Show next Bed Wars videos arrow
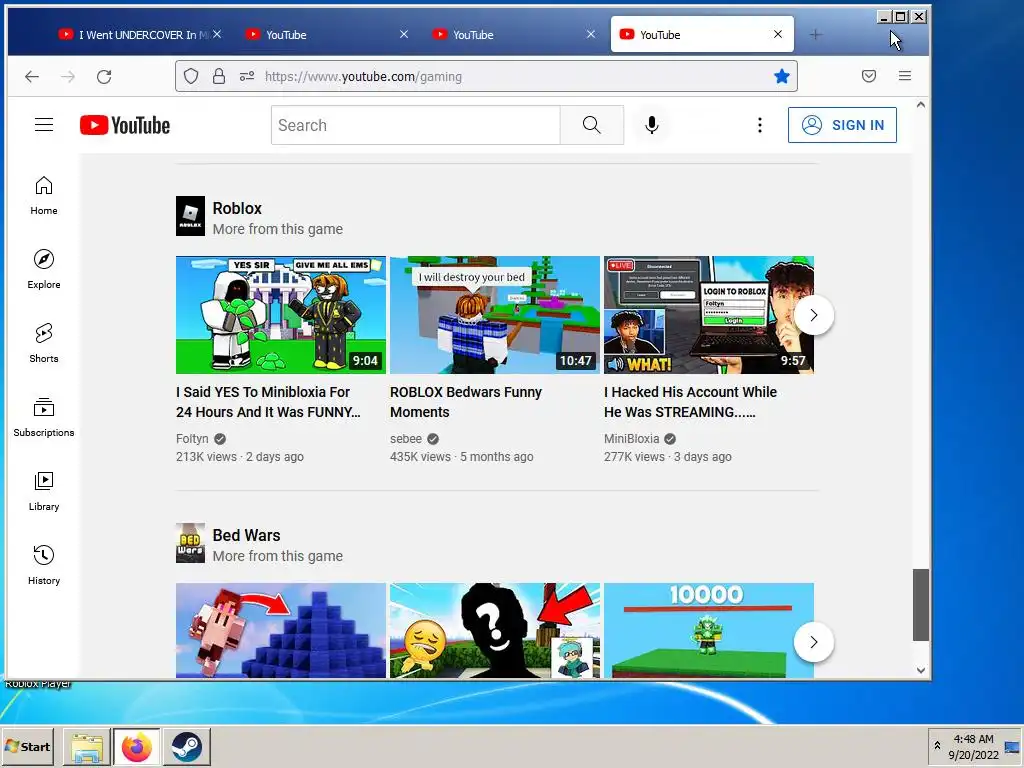 [x=814, y=642]
